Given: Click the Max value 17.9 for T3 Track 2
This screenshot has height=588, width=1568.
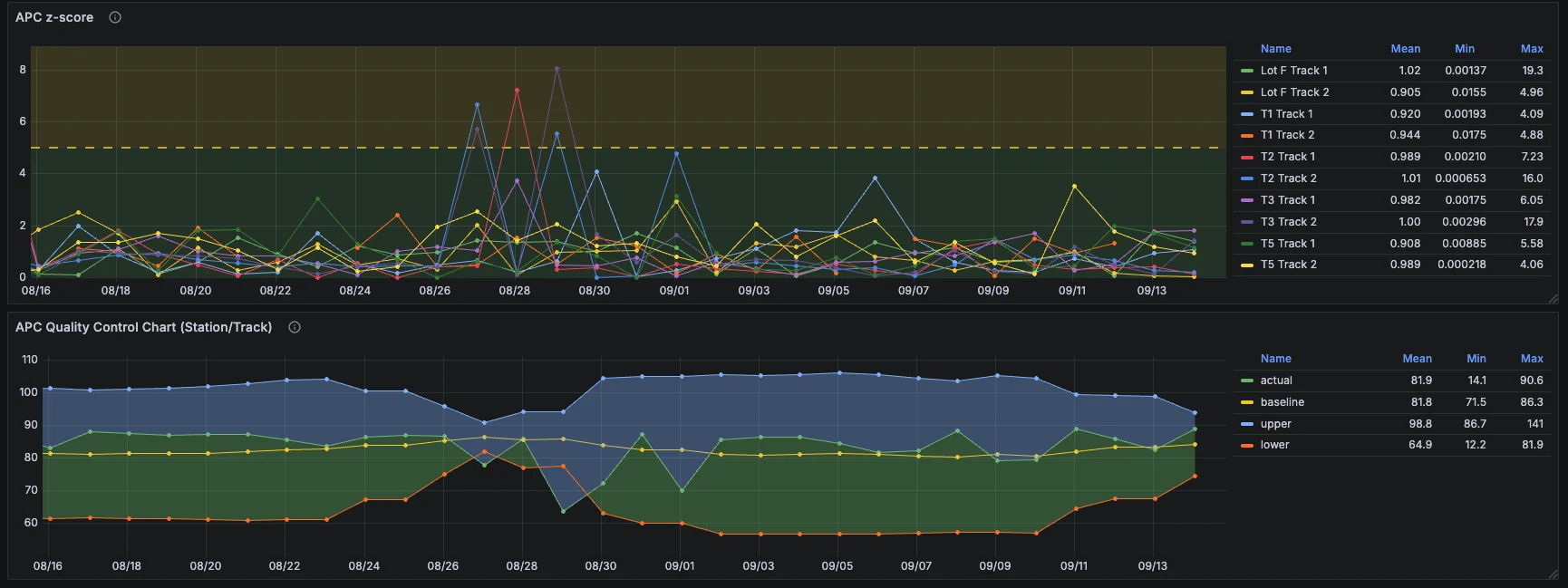Looking at the screenshot, I should (x=1533, y=222).
